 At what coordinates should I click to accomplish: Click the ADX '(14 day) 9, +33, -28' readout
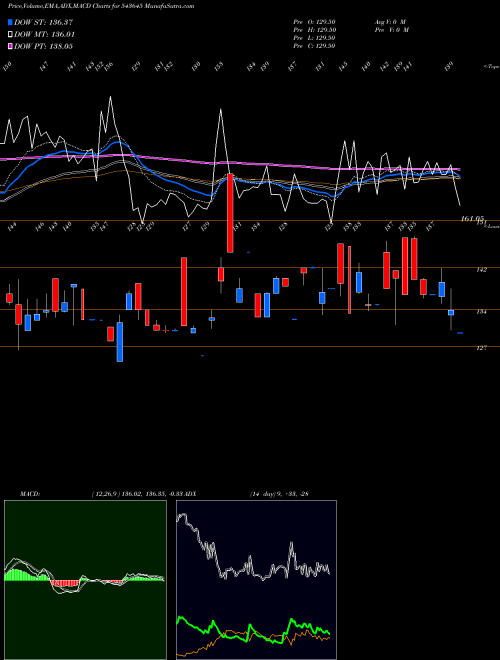(279, 494)
